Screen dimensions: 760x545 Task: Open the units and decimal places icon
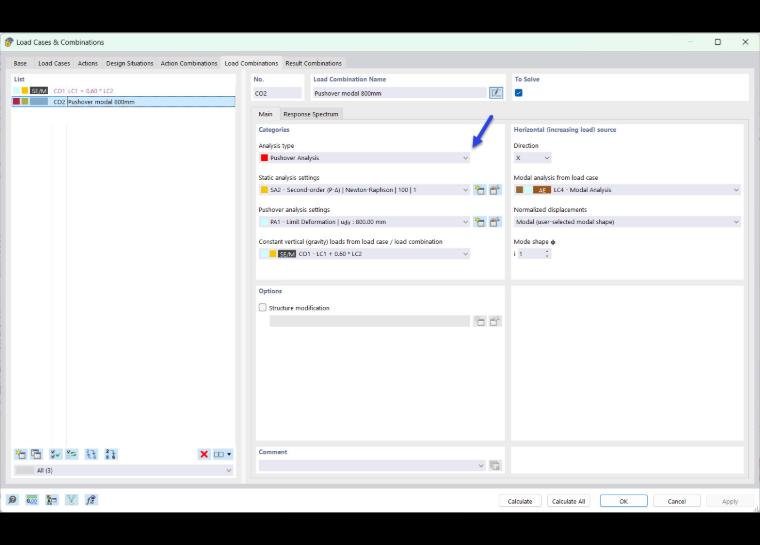point(32,499)
